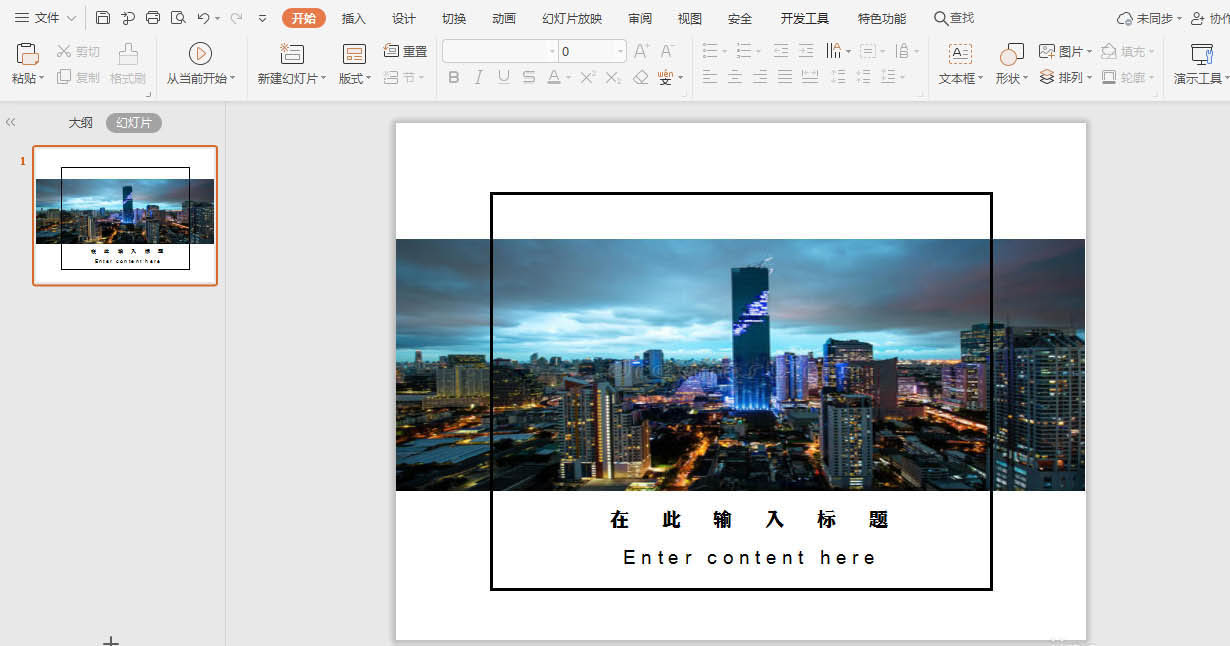Toggle bold formatting
The height and width of the screenshot is (646, 1230).
[x=453, y=76]
